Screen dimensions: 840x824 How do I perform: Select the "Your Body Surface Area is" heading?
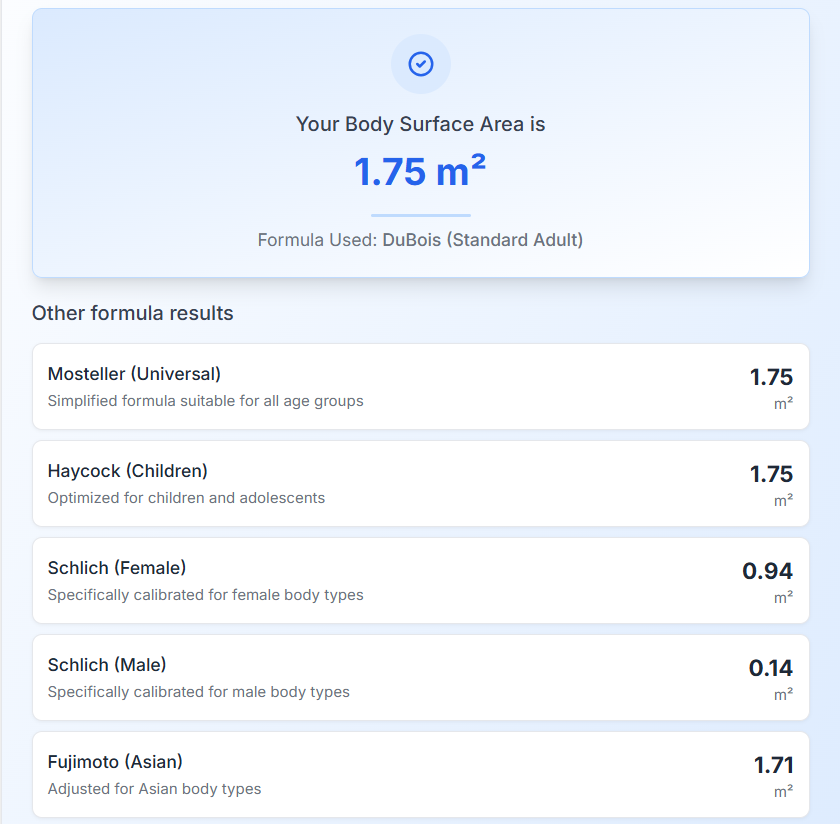tap(421, 124)
